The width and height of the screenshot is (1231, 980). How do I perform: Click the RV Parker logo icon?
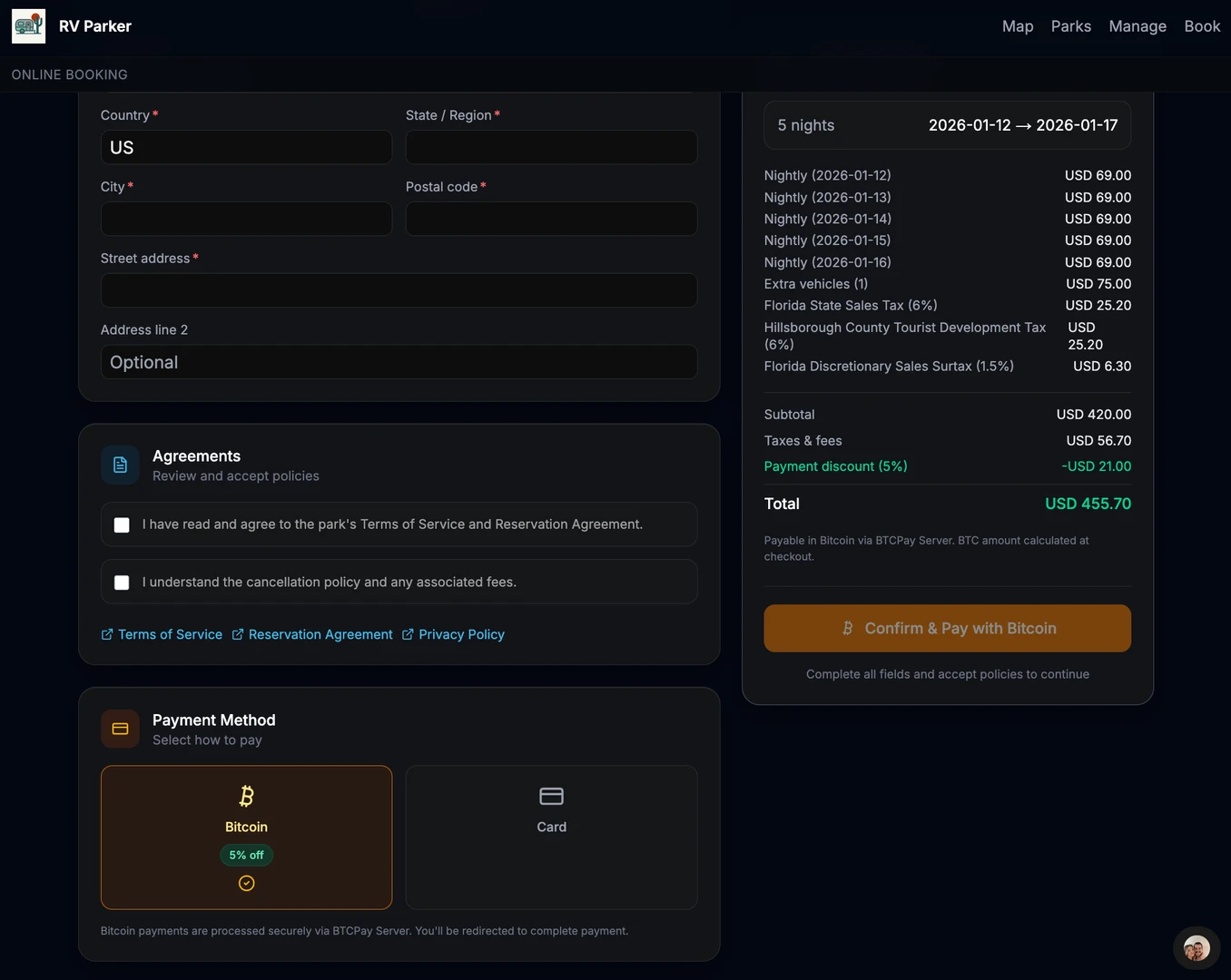click(x=28, y=26)
